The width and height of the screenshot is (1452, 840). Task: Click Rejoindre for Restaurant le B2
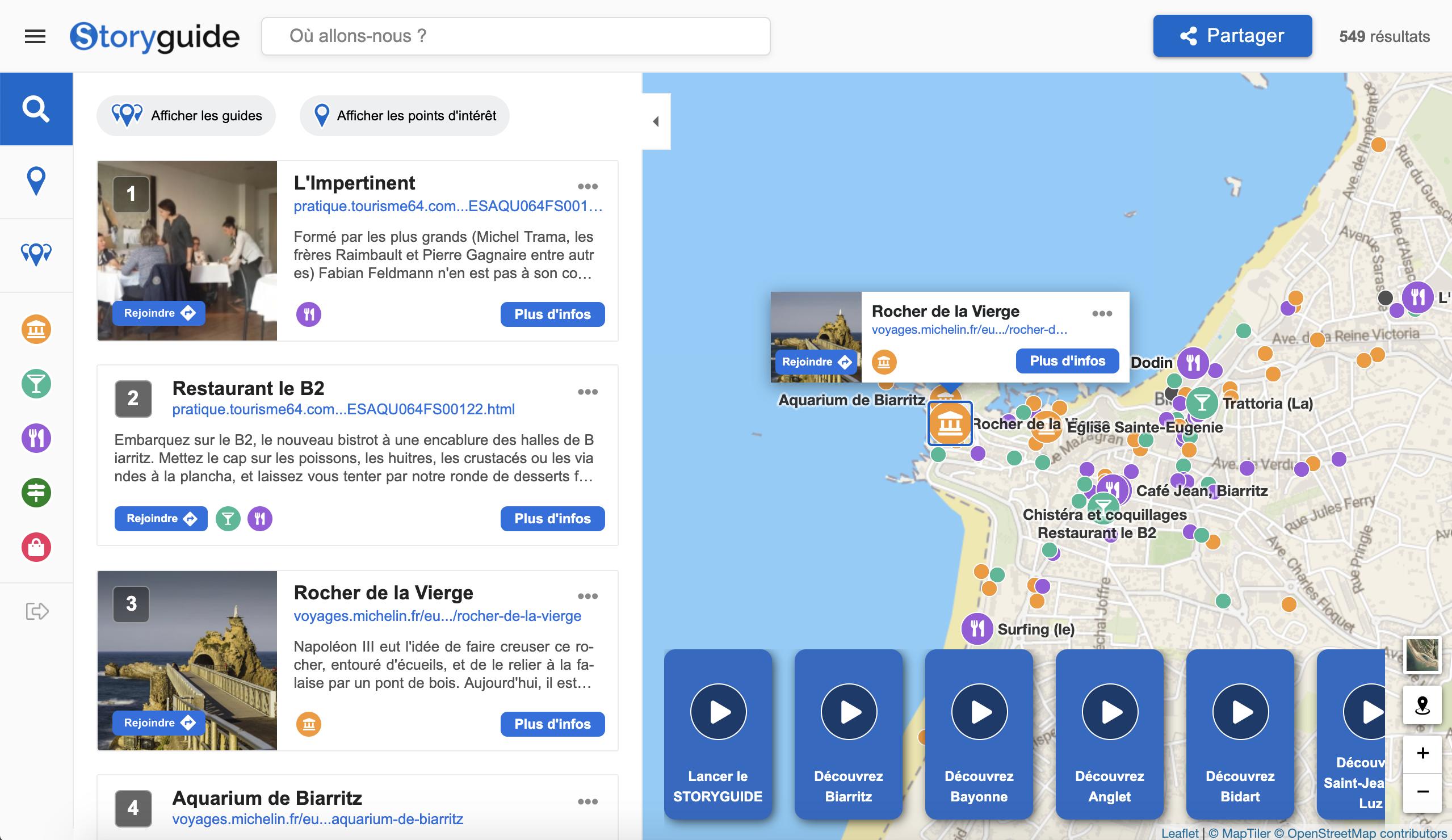point(161,519)
